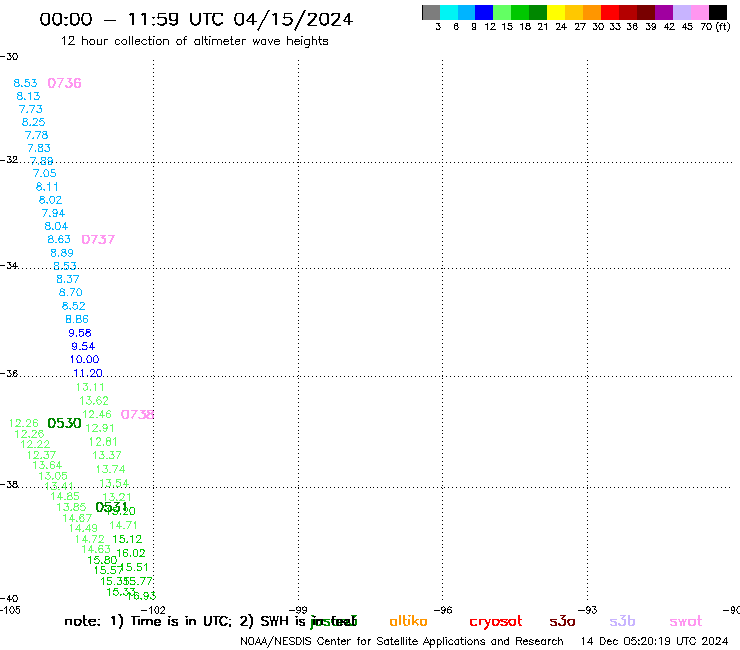Click the green time marker 0530
Viewport: 740px width, 650px height.
point(64,423)
